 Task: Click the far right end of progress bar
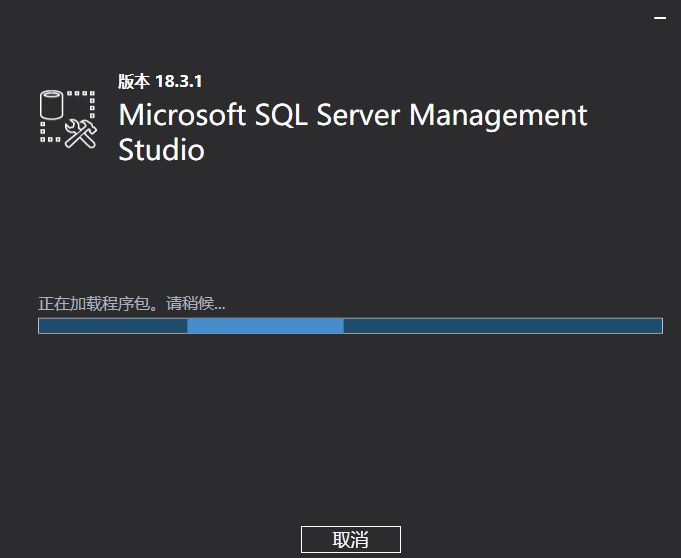(659, 326)
